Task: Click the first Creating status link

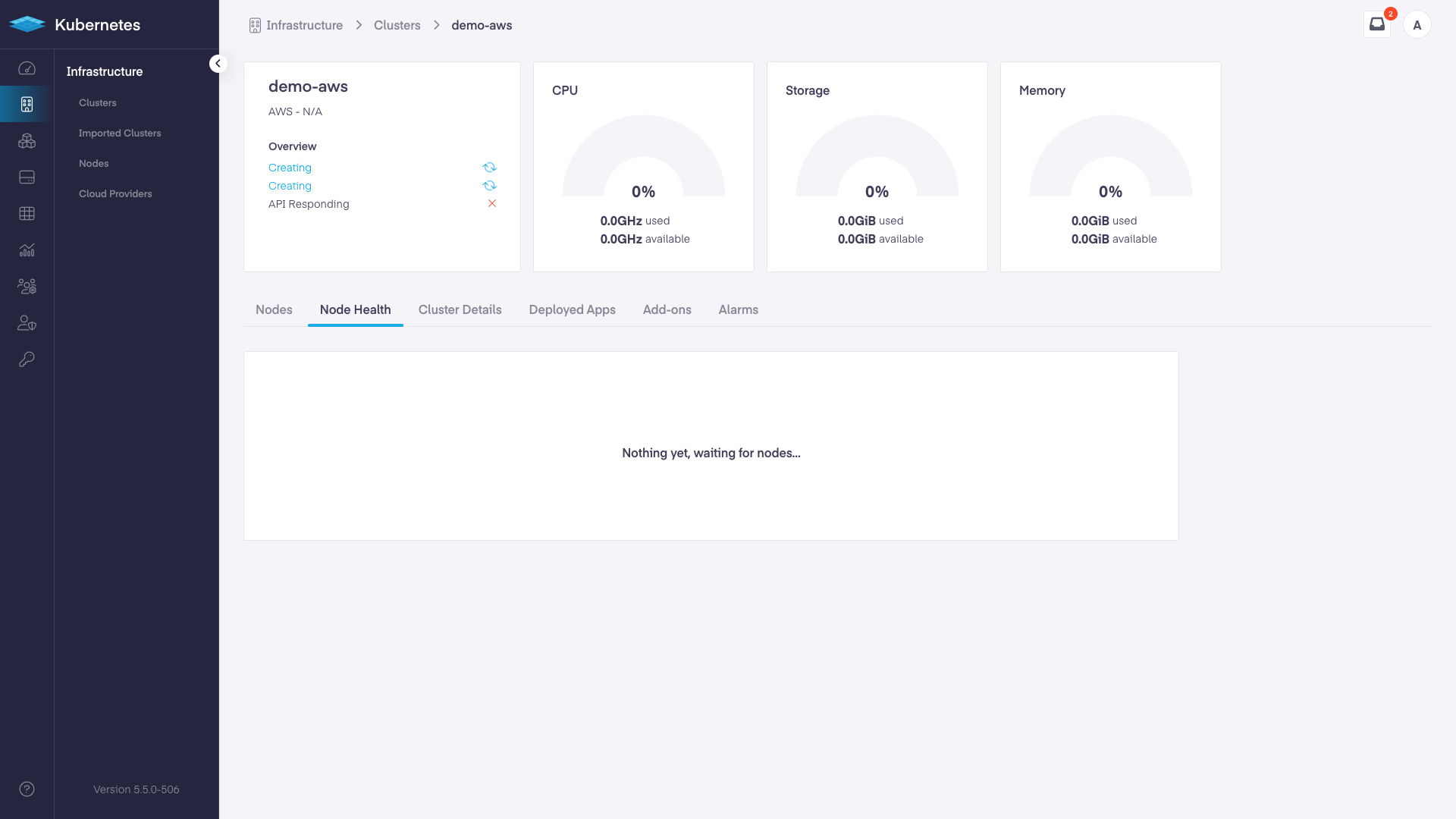Action: pyautogui.click(x=290, y=168)
